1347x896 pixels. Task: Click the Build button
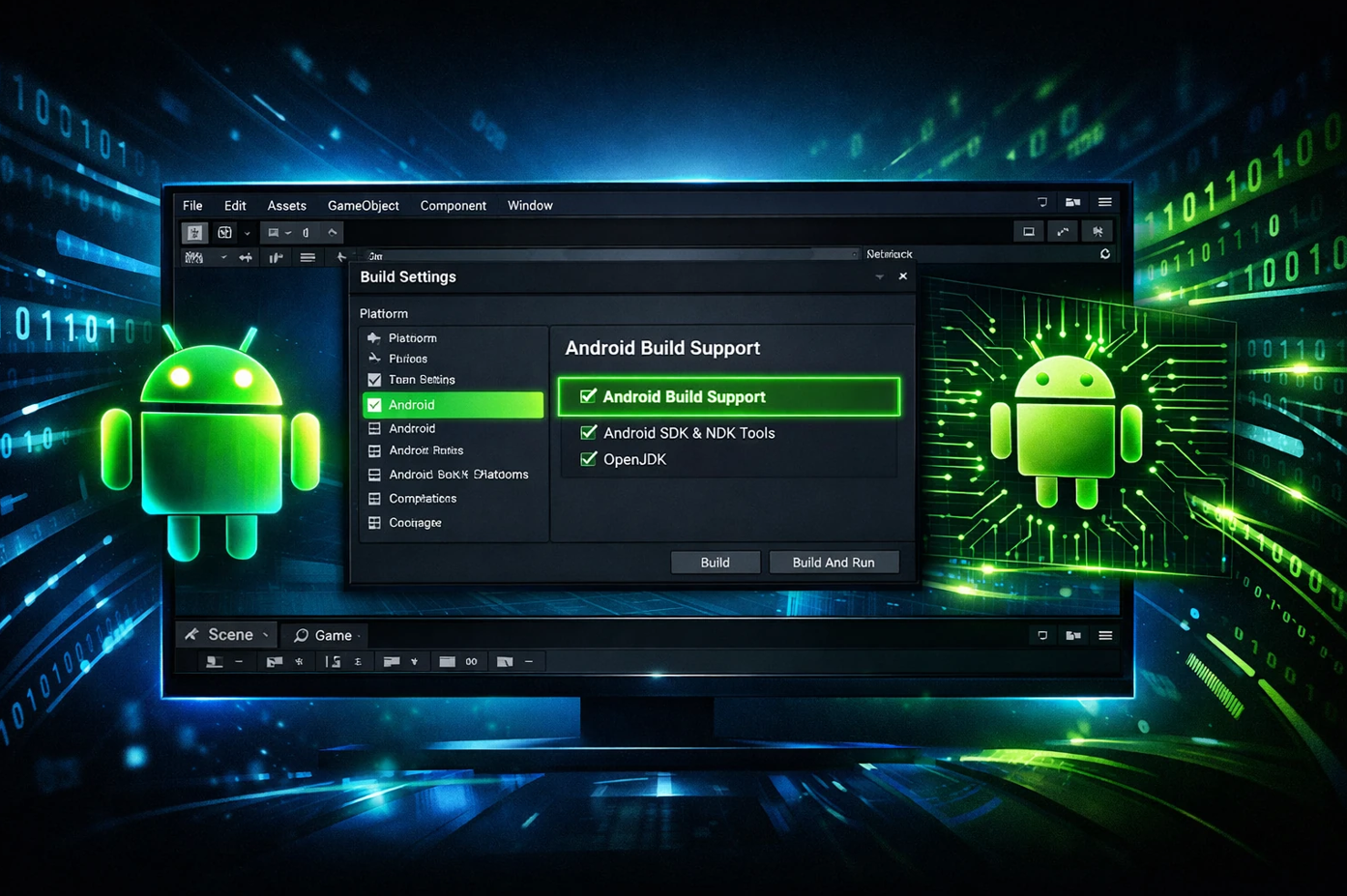click(x=716, y=563)
